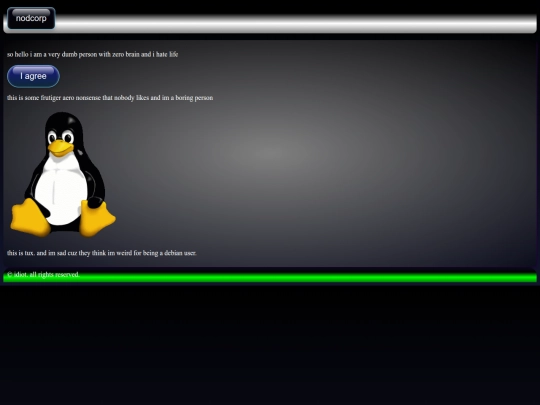Click the empty black area below the footer
This screenshot has height=405, width=540.
click(x=270, y=344)
